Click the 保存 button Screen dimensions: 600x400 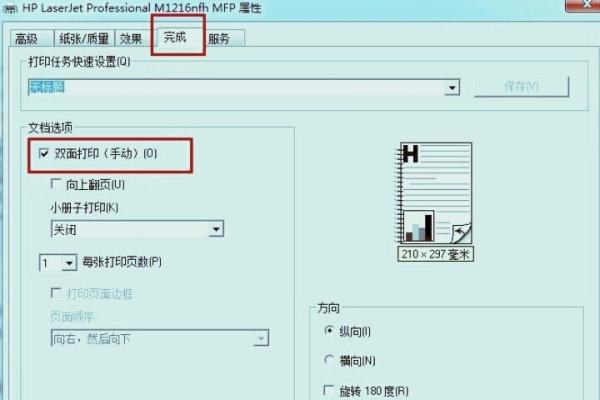522,87
